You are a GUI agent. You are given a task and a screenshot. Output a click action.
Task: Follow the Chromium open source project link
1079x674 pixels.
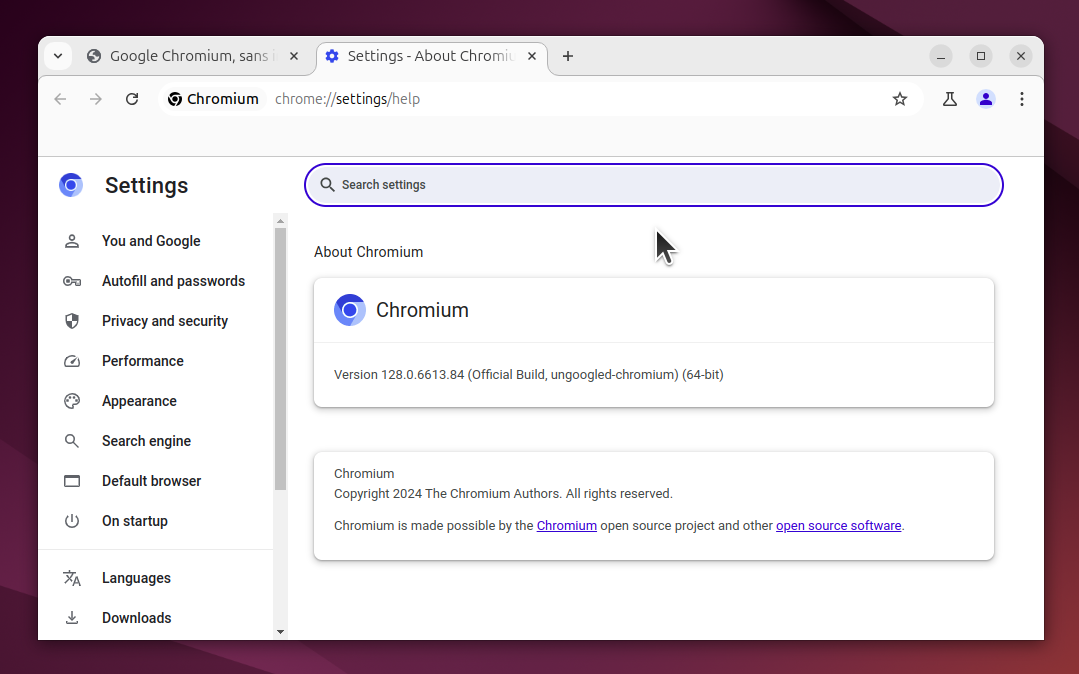click(x=566, y=525)
